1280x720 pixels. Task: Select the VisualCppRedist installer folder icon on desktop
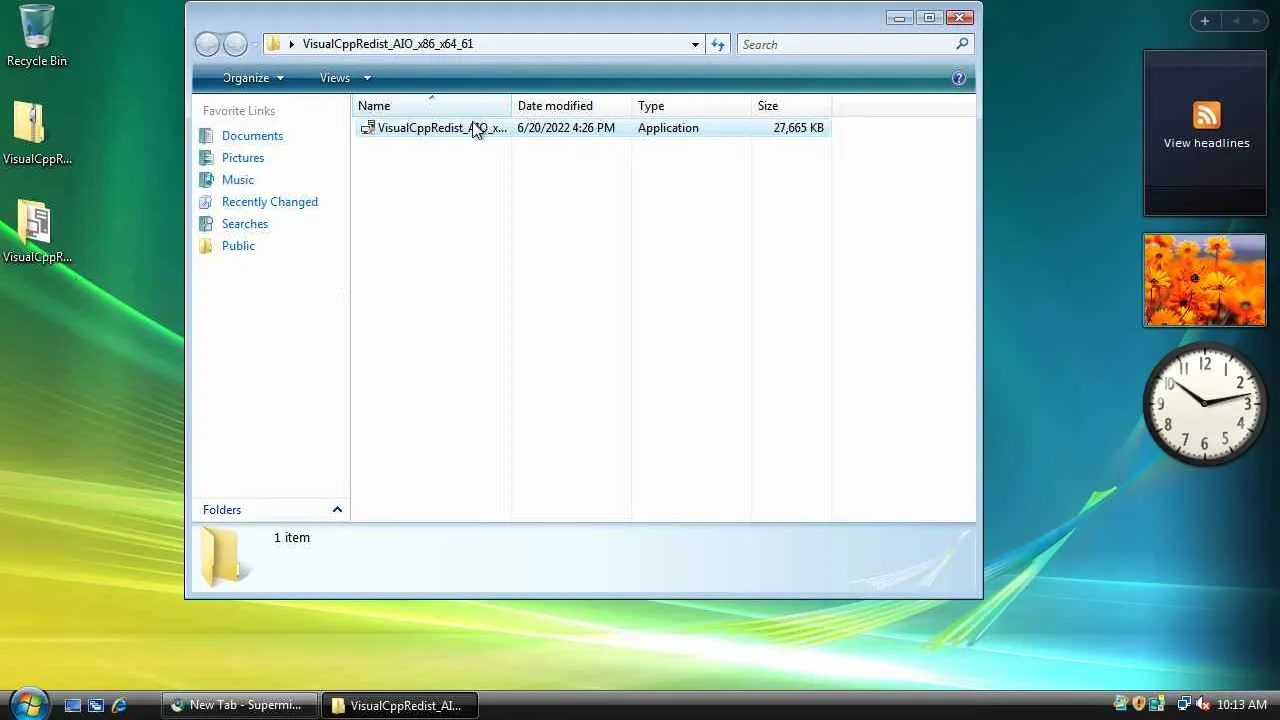(37, 230)
